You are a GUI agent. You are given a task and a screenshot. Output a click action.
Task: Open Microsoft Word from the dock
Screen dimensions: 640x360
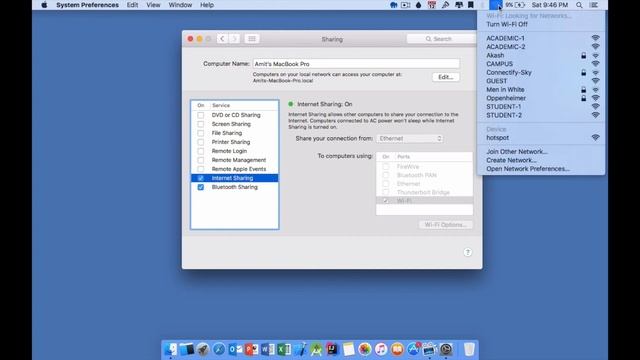pos(268,349)
